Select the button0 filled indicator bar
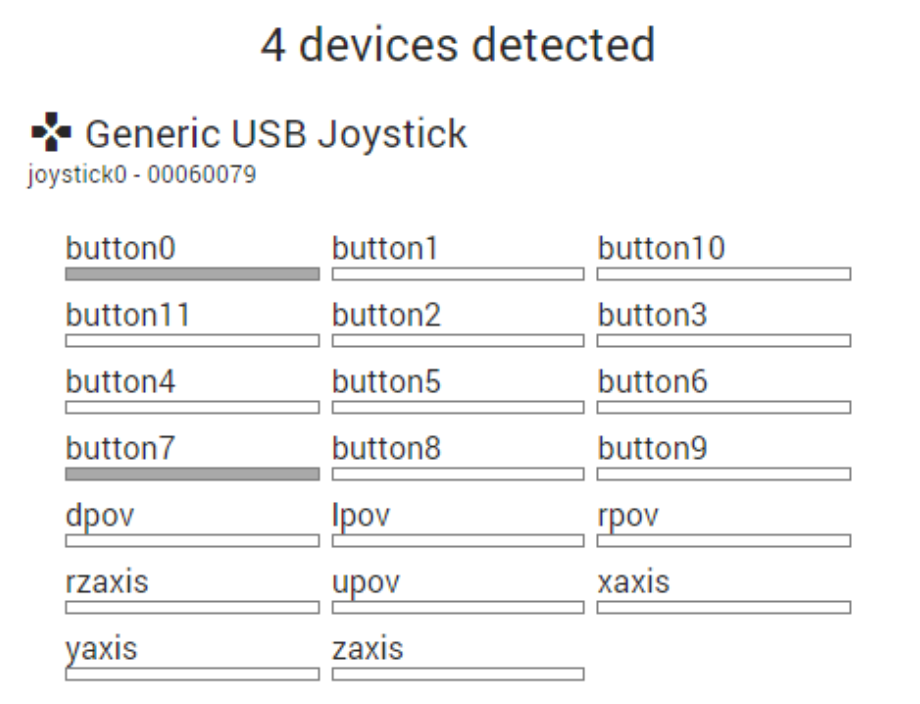The image size is (920, 704). 192,274
